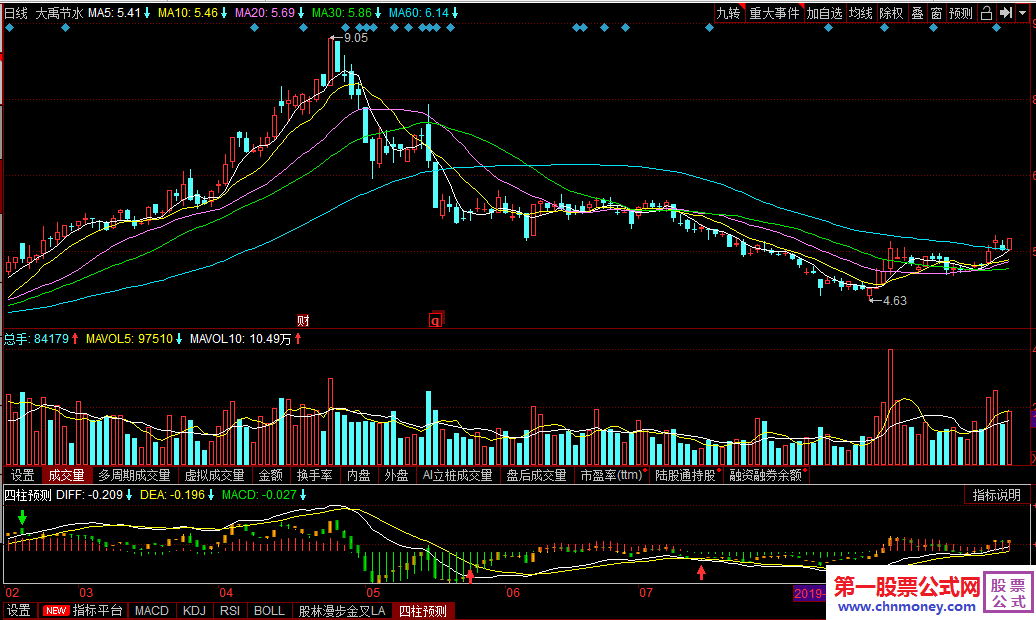
Task: Open 设置 in the volume tab row
Action: [x=22, y=475]
